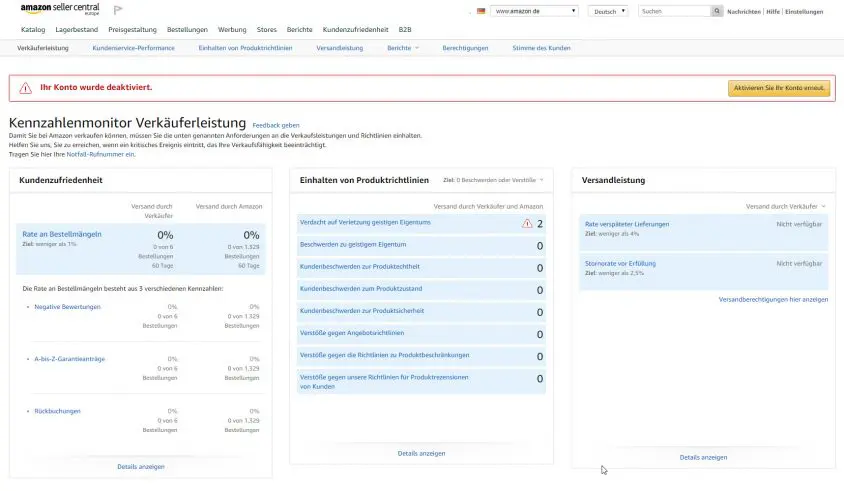Open the Nachrichten link
Screen dimensions: 844x491
click(744, 11)
